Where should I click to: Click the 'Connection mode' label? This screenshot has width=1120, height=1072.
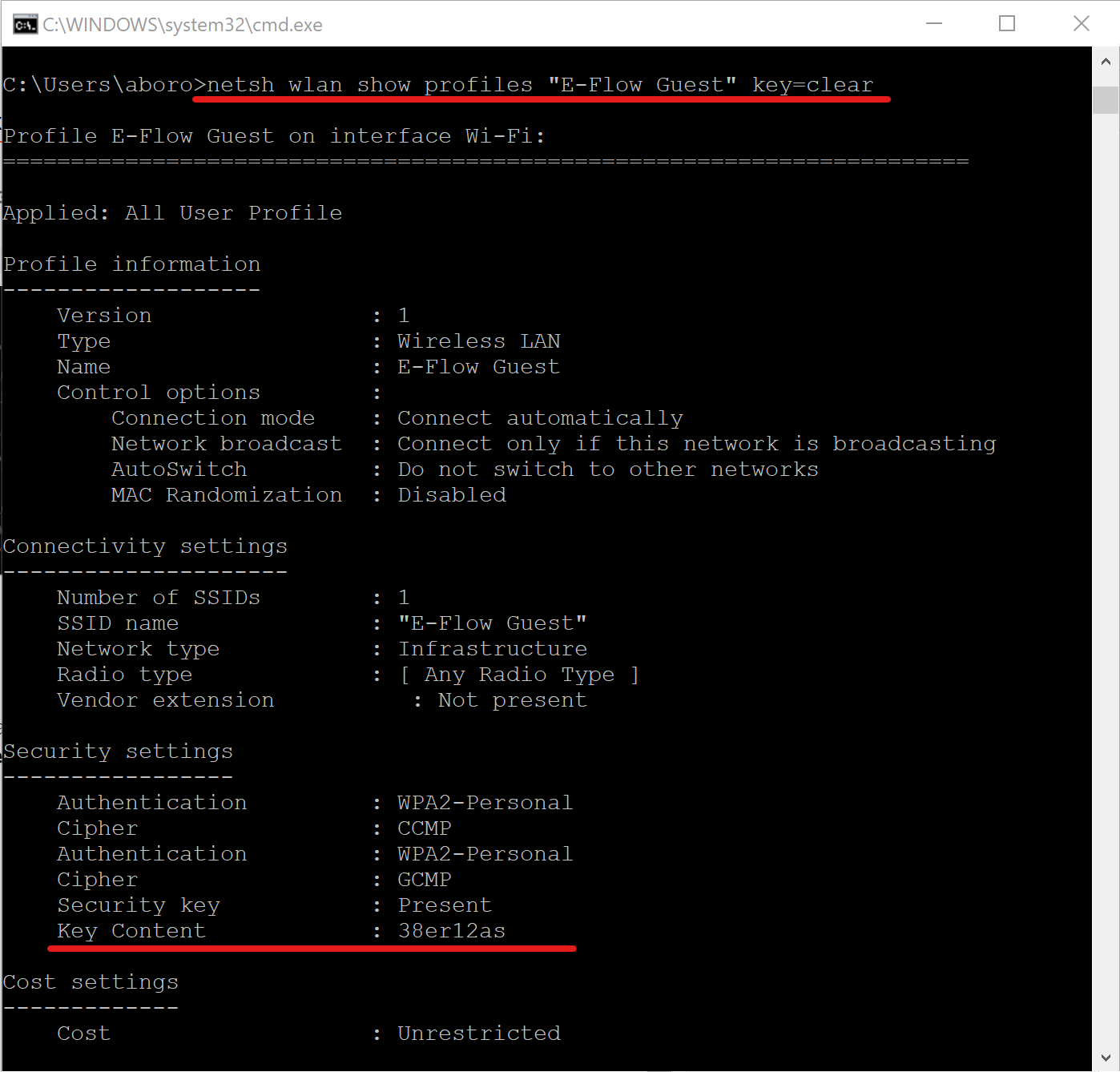[213, 418]
